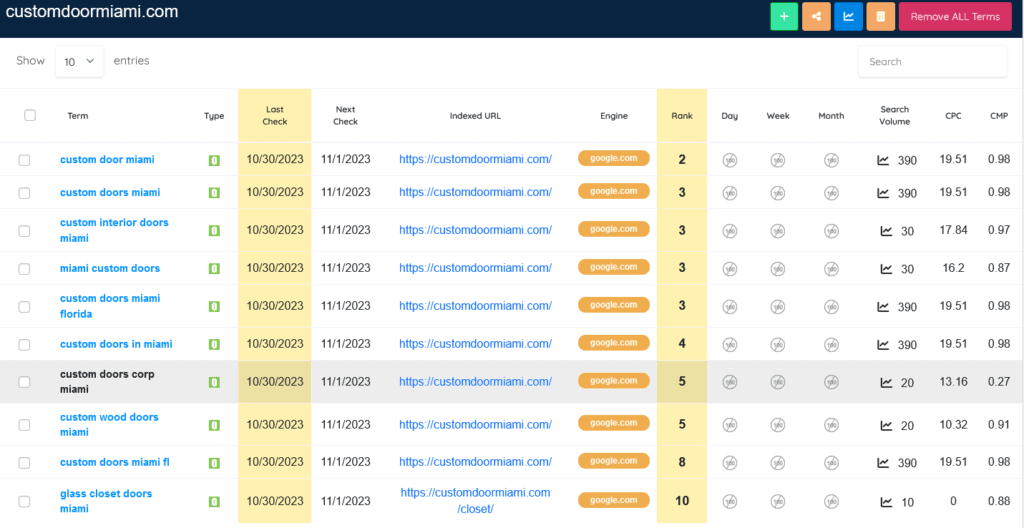Click the green plus add term button

(784, 16)
